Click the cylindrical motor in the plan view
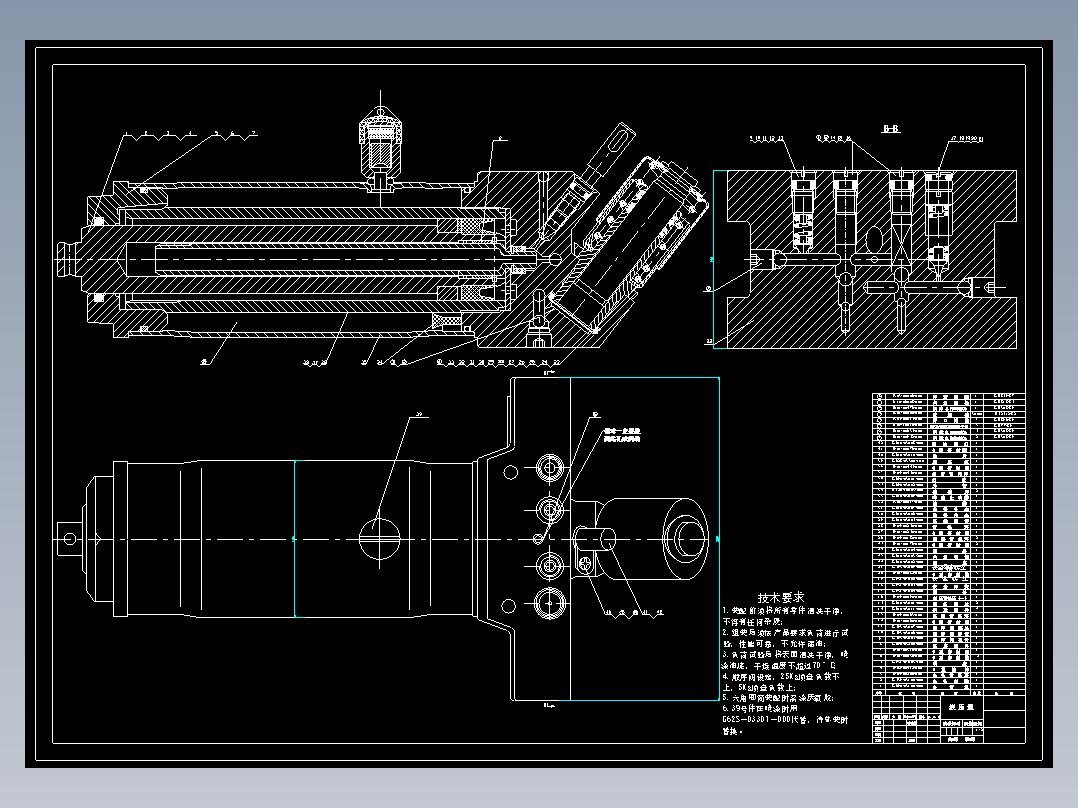This screenshot has height=808, width=1078. click(x=652, y=538)
